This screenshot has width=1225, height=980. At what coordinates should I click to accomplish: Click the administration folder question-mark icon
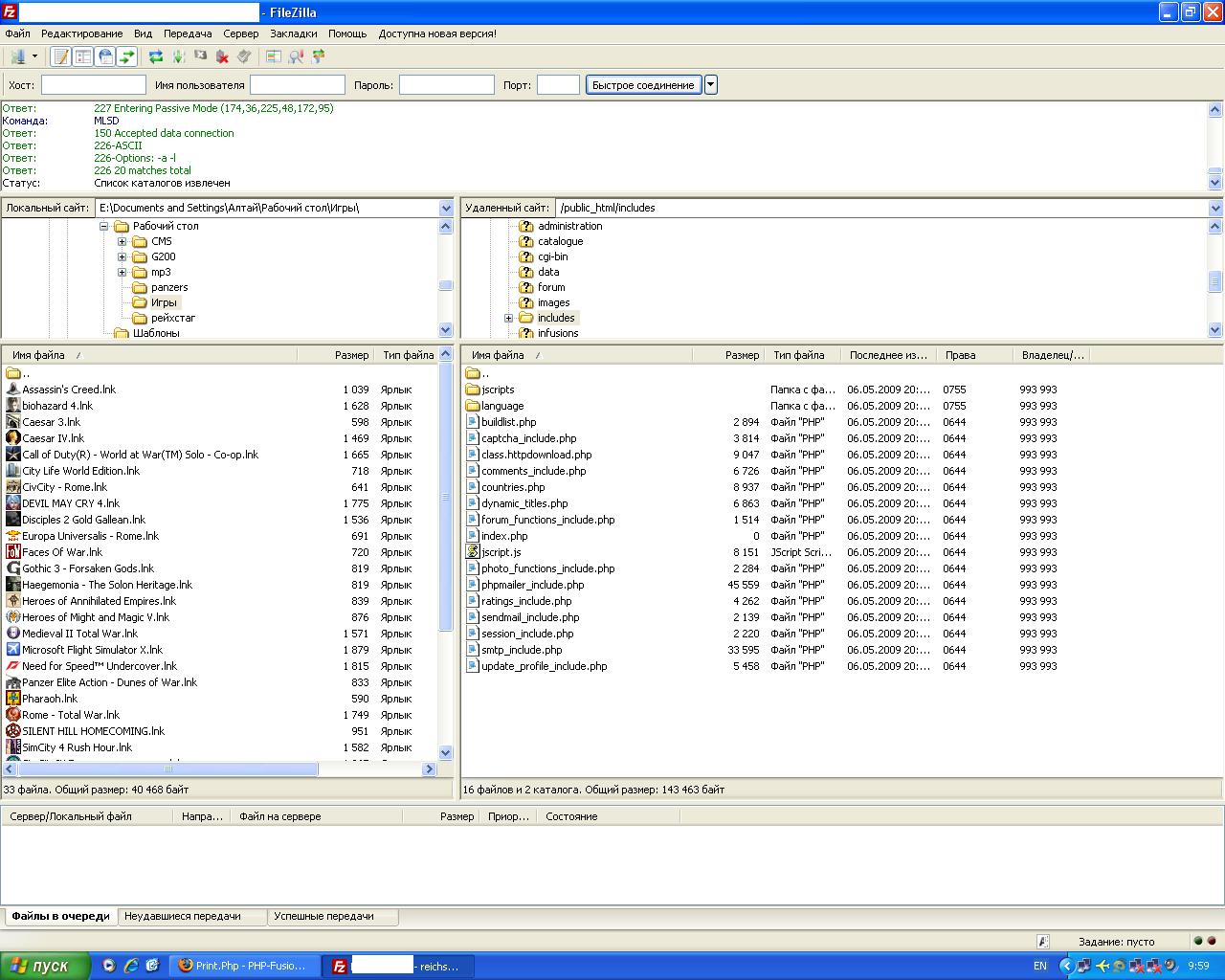pyautogui.click(x=526, y=227)
